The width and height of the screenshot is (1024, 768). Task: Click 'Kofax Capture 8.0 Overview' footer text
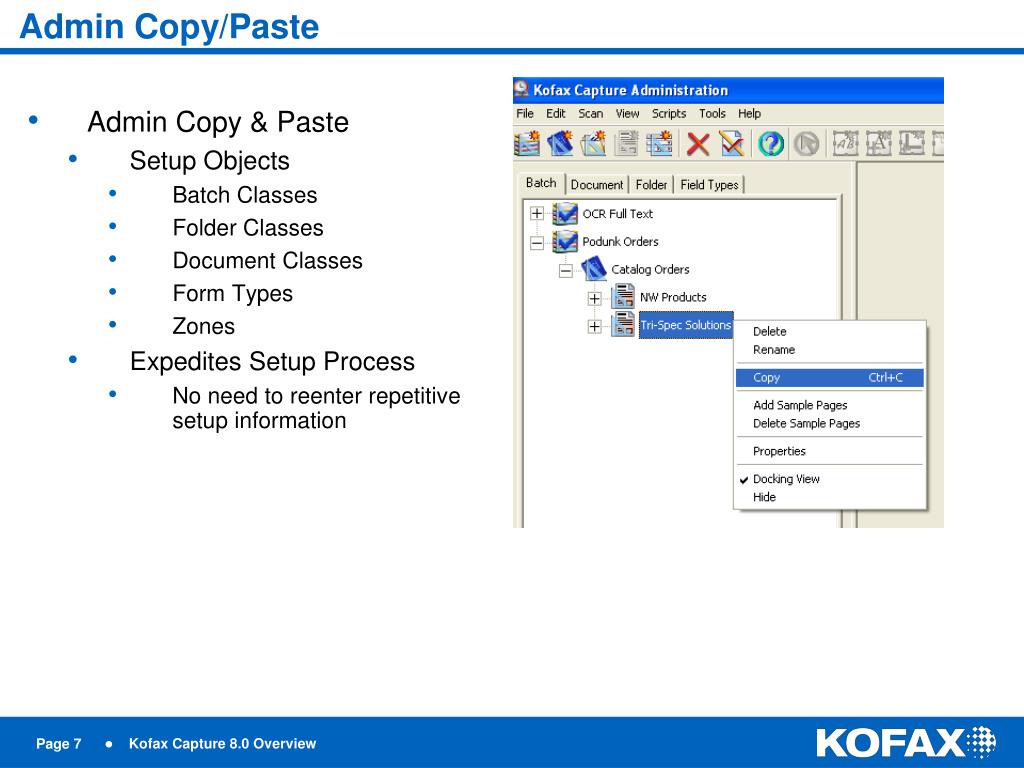pos(222,743)
